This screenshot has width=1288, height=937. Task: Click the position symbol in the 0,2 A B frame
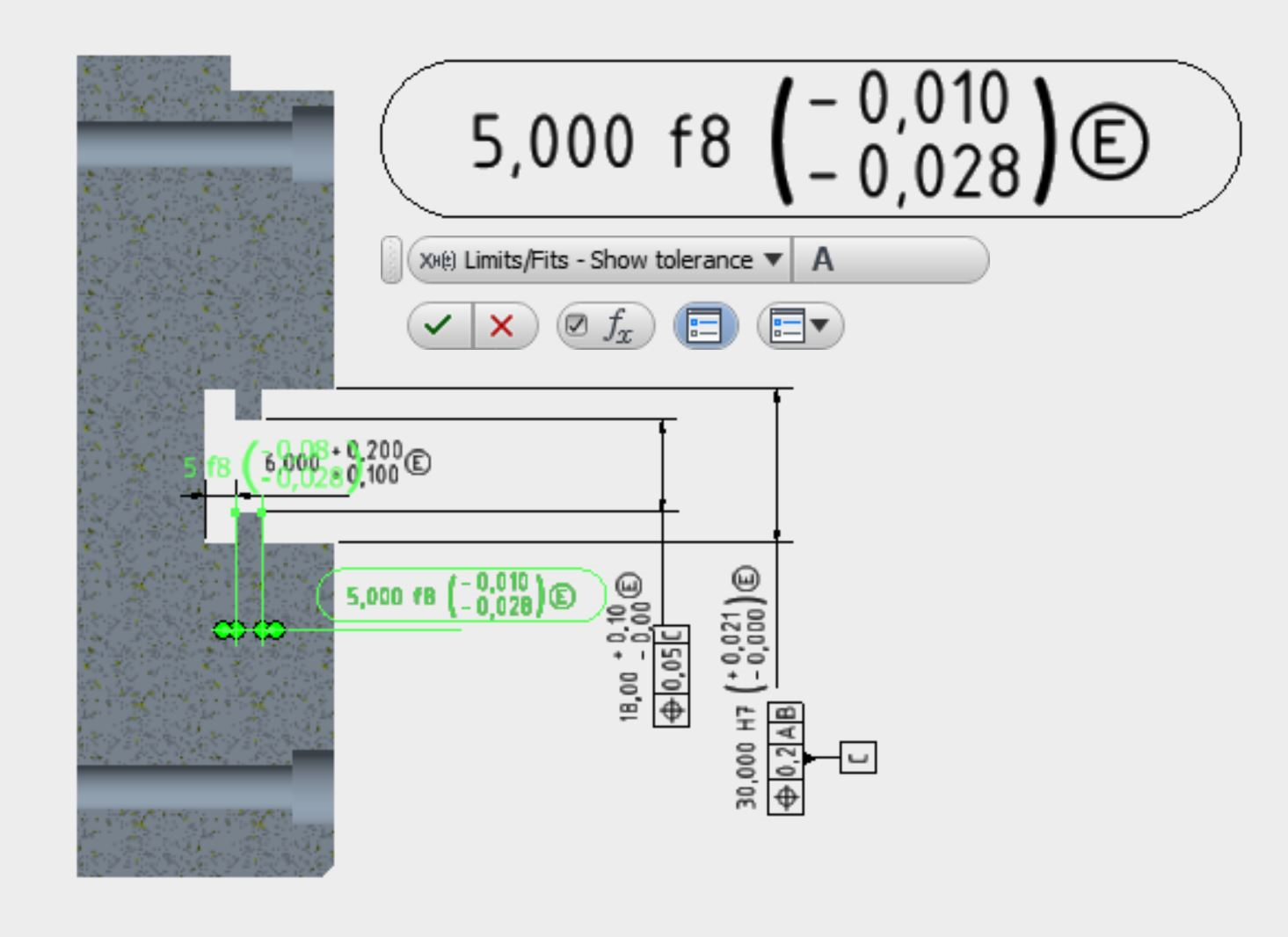pos(785,797)
